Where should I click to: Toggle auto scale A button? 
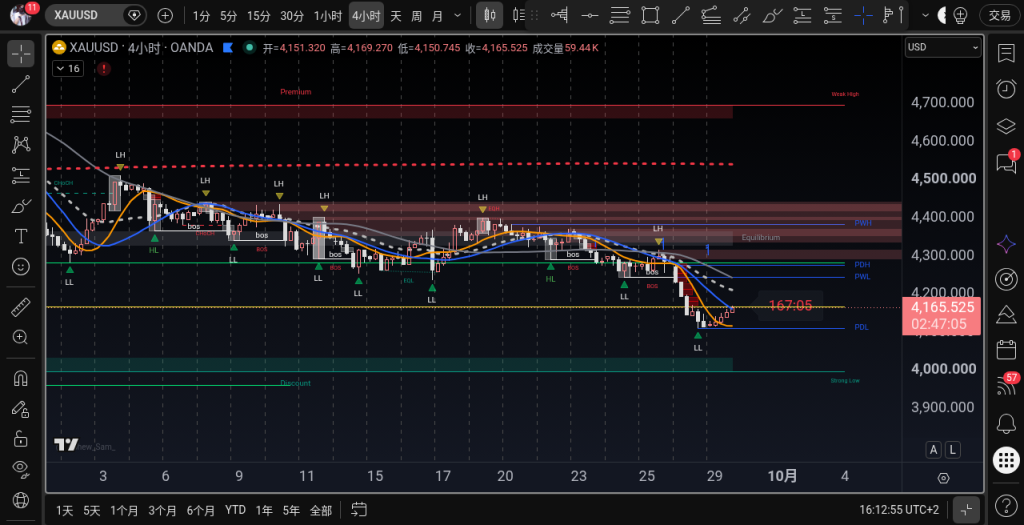(x=934, y=449)
